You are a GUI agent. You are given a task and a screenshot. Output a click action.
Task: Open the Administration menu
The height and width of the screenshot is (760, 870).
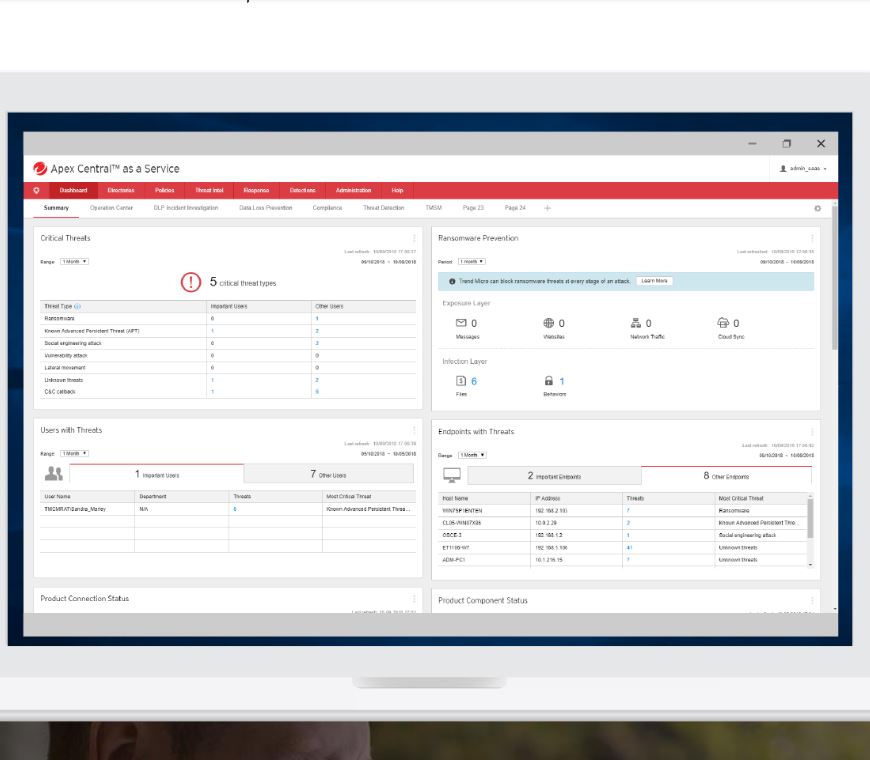353,190
